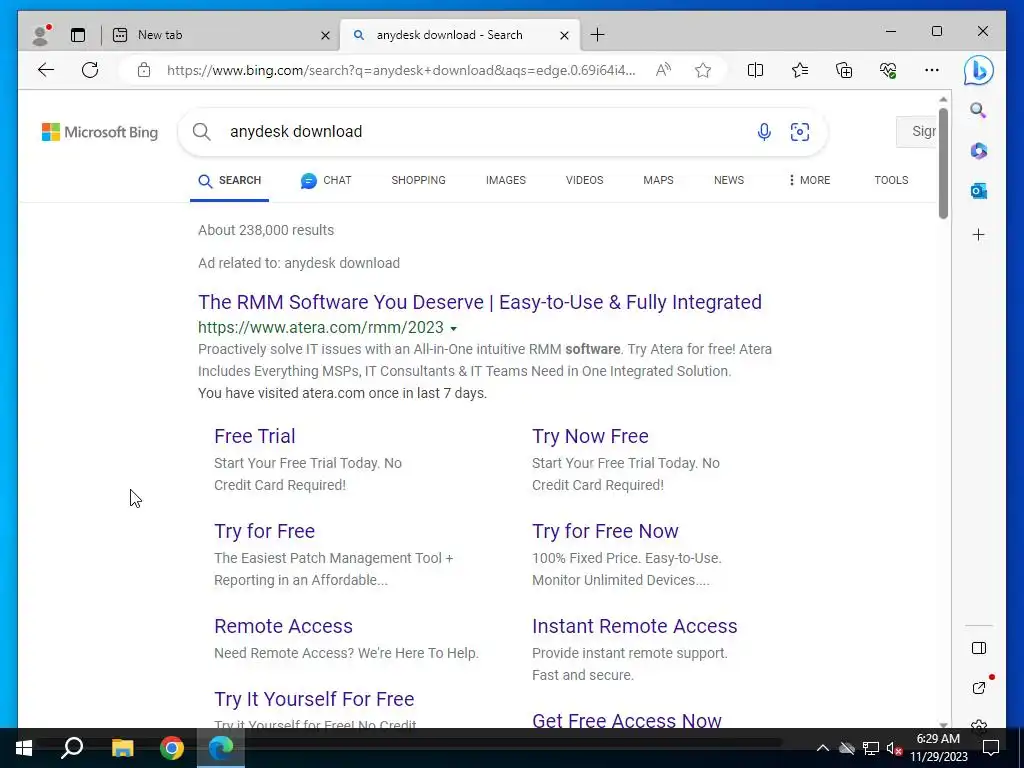The image size is (1024, 768).
Task: View site information lock icon
Action: [x=144, y=70]
